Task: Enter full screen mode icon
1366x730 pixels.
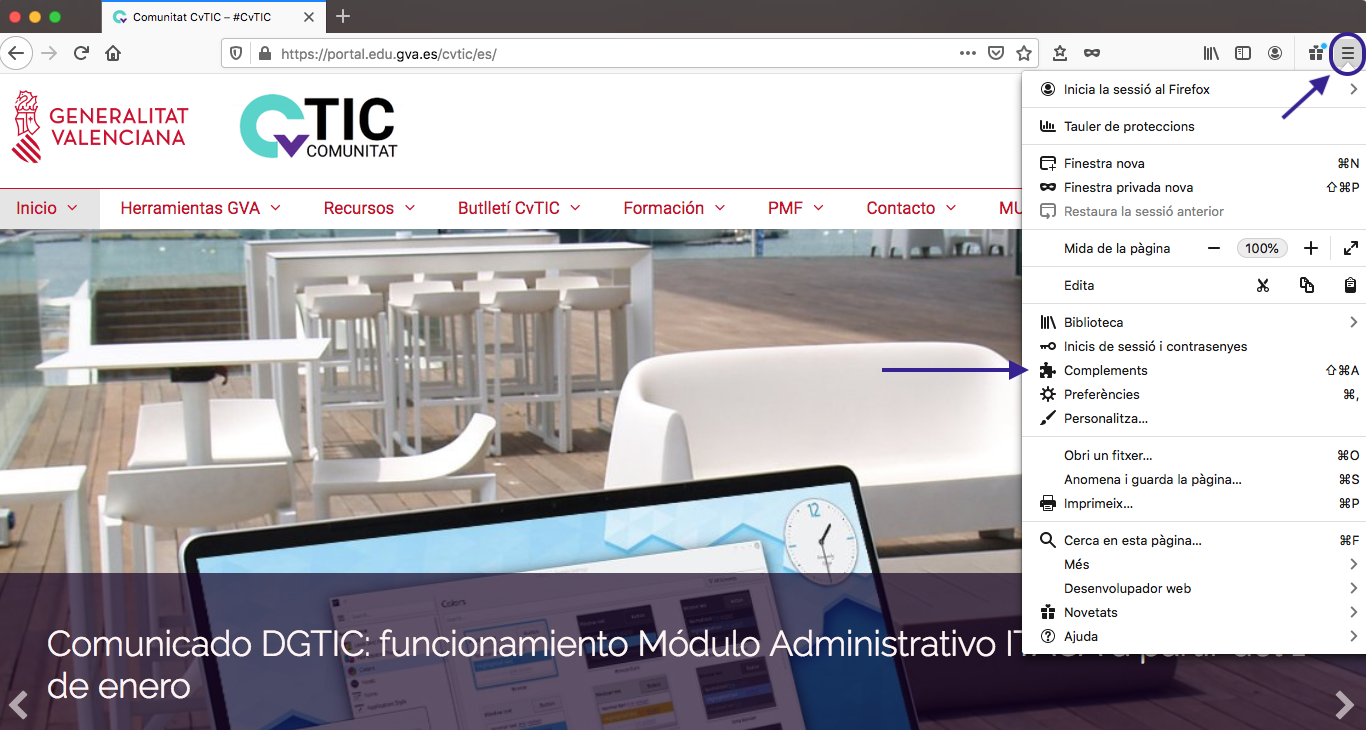Action: tap(1350, 248)
